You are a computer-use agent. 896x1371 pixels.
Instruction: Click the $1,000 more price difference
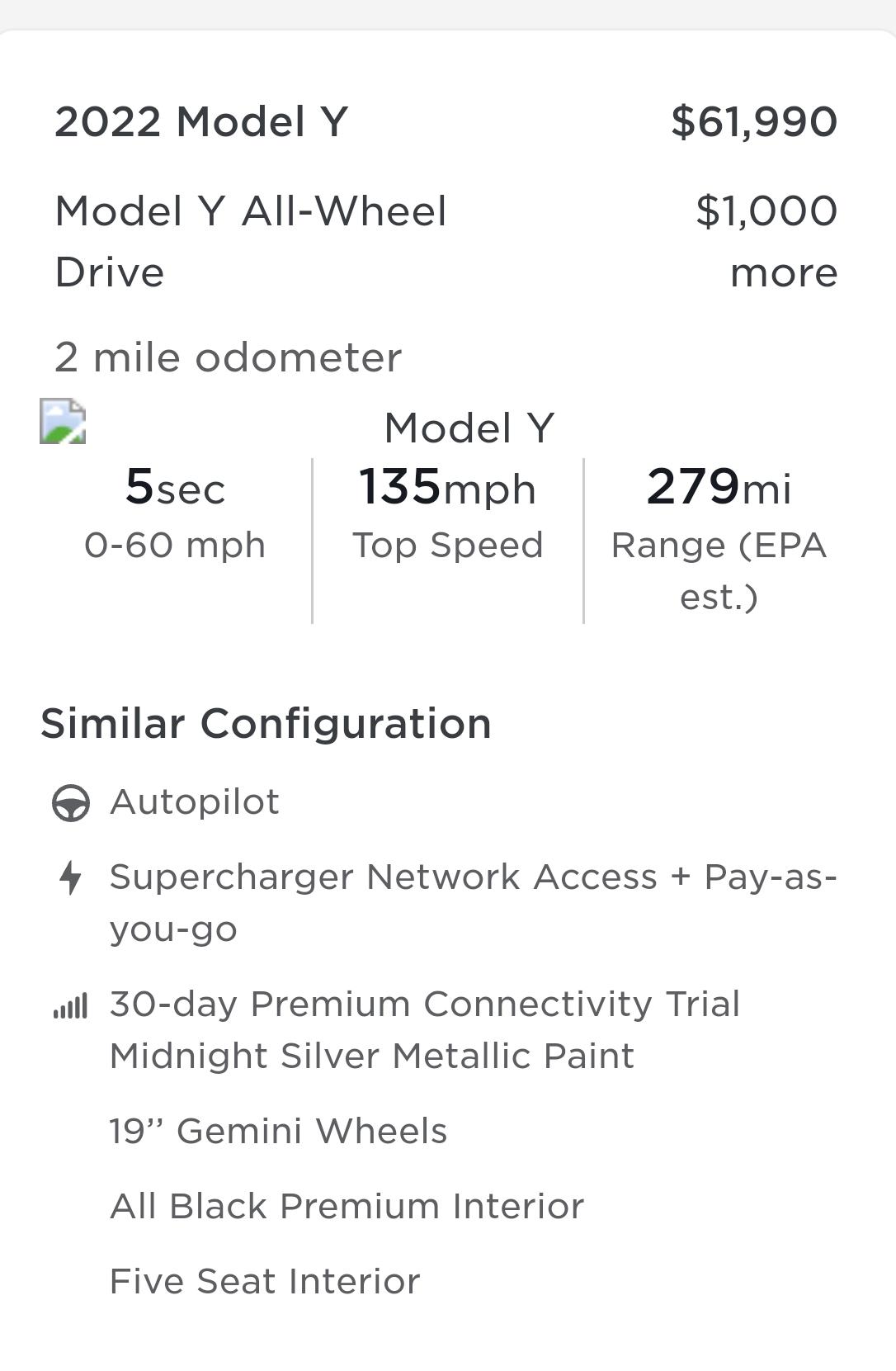coord(767,241)
